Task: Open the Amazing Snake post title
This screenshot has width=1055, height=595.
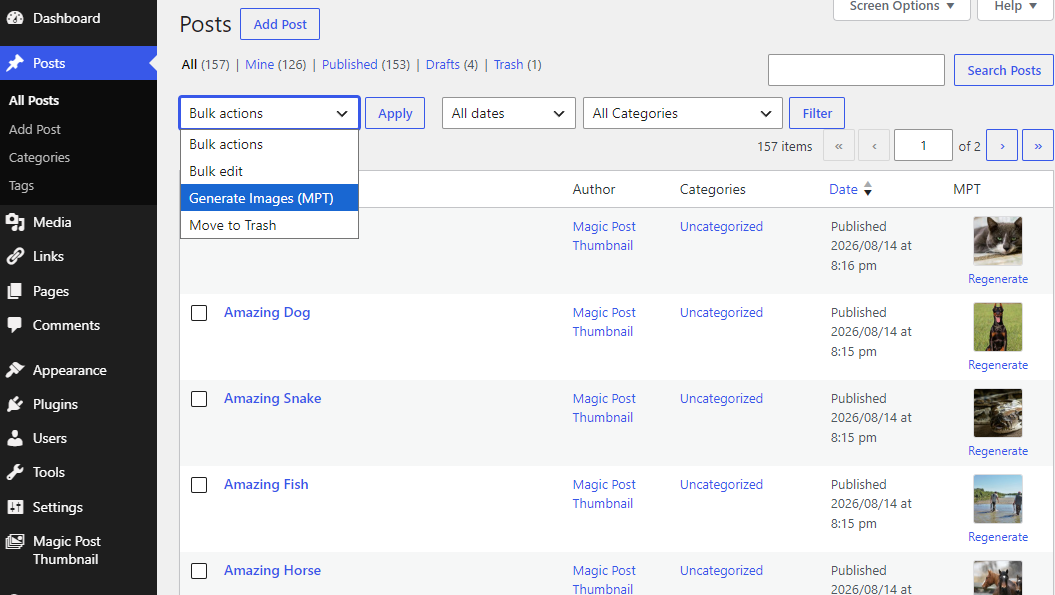Action: coord(272,398)
